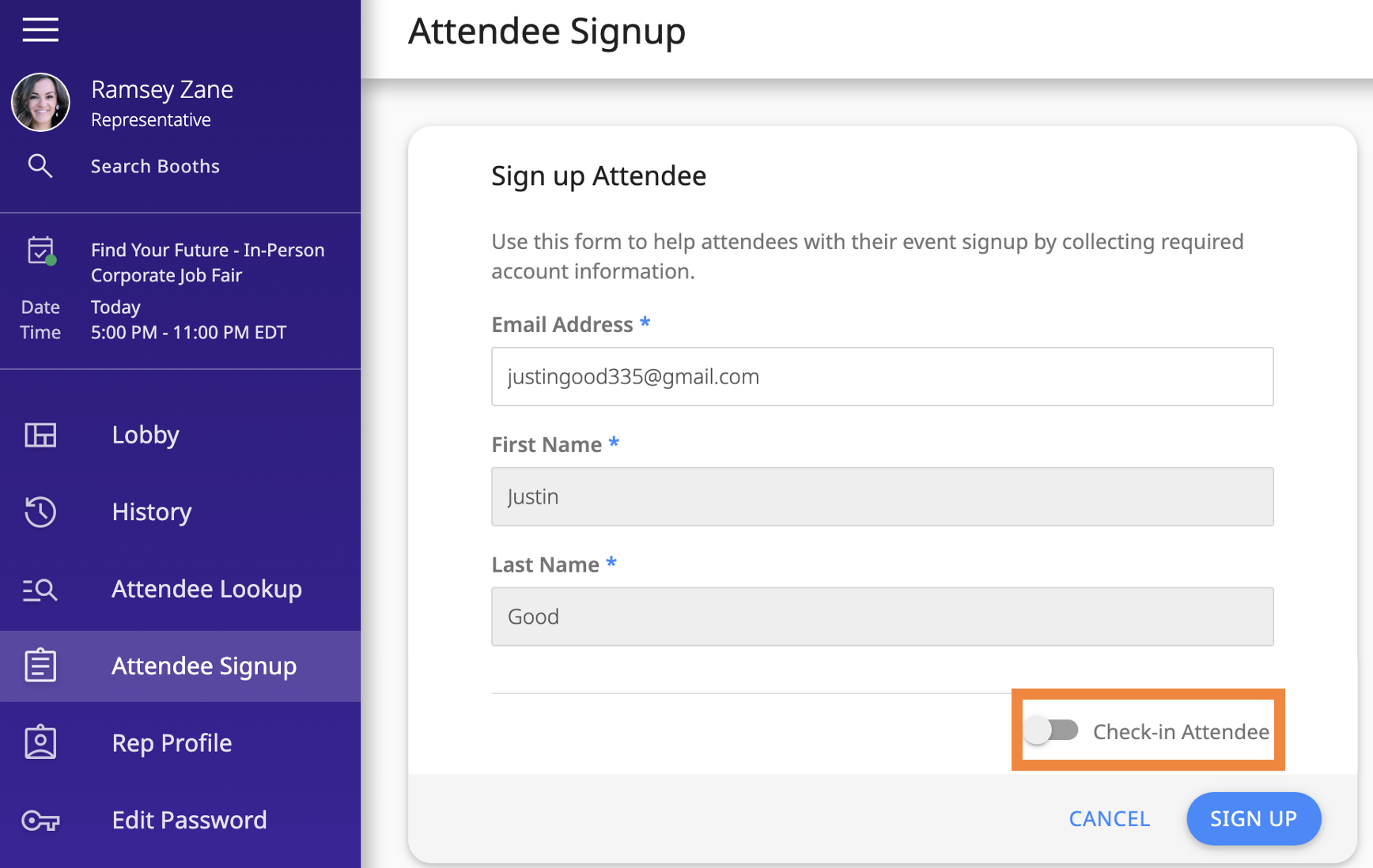This screenshot has height=868, width=1373.
Task: Go to Attendee Lookup
Action: (x=206, y=589)
